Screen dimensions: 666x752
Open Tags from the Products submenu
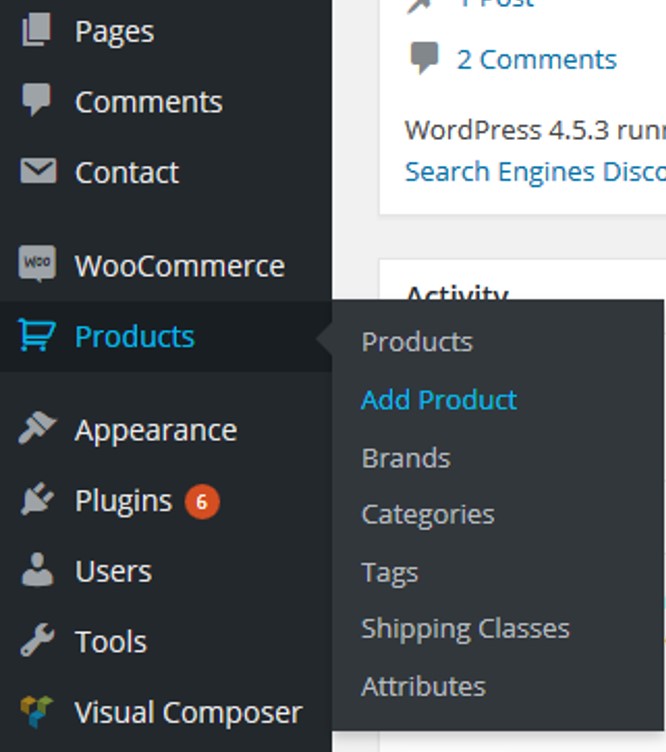(x=390, y=573)
